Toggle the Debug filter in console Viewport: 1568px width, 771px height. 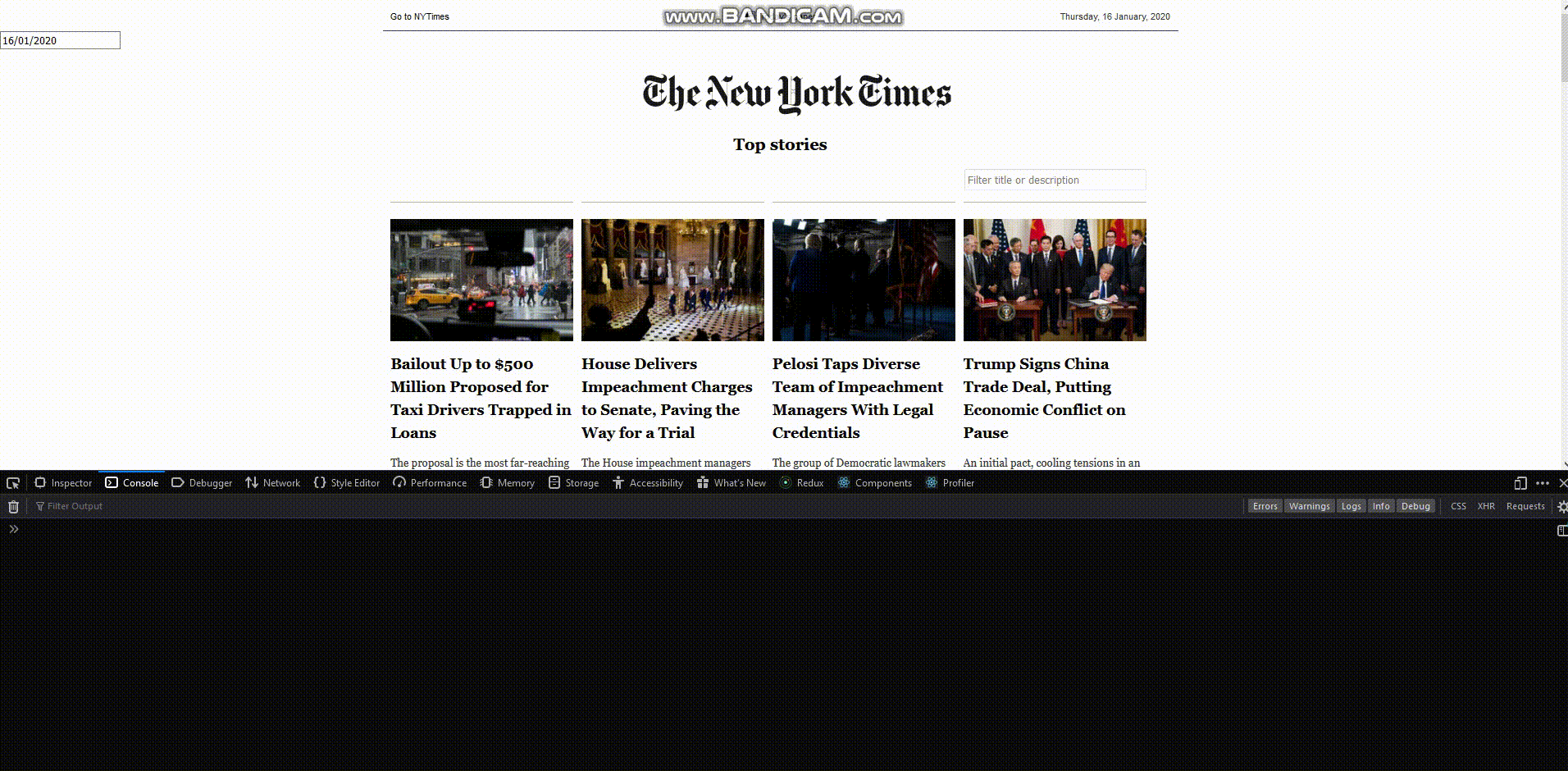pyautogui.click(x=1416, y=506)
